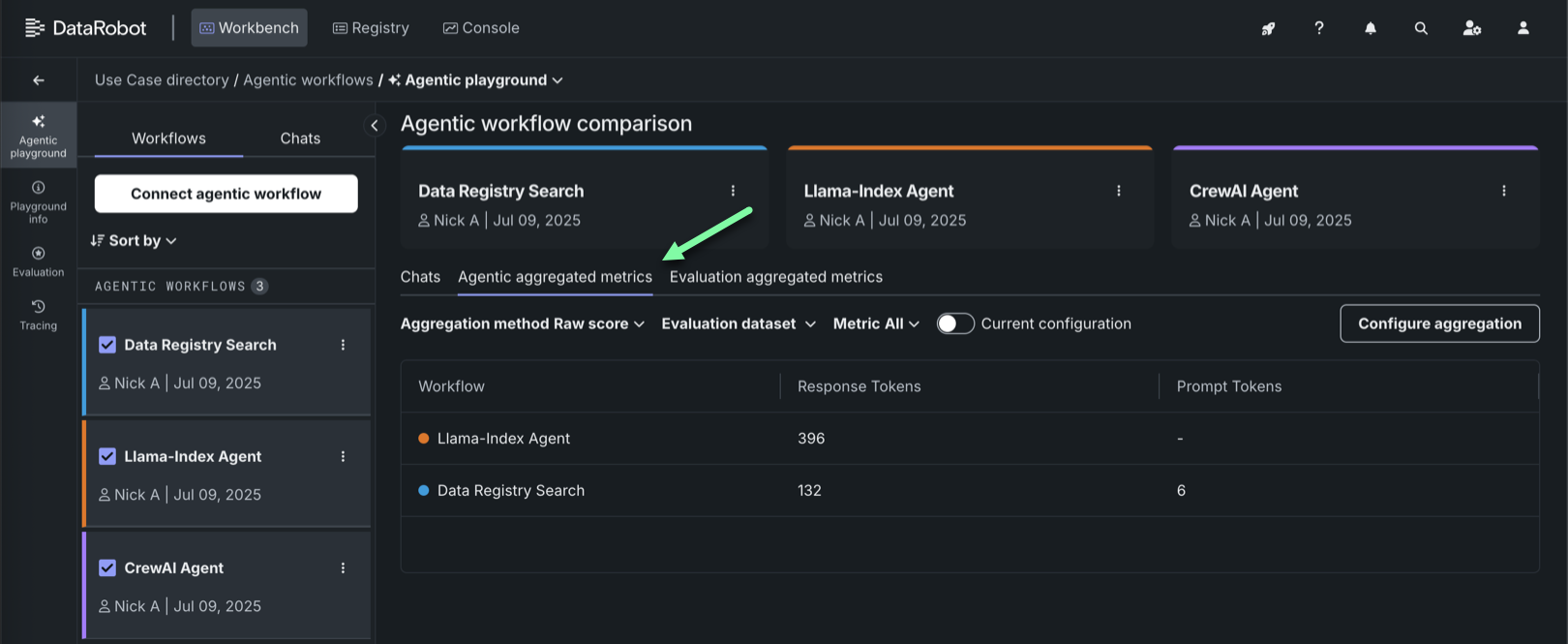The height and width of the screenshot is (644, 1568).
Task: Uncheck the Data Registry Search workflow checkbox
Action: pyautogui.click(x=107, y=345)
